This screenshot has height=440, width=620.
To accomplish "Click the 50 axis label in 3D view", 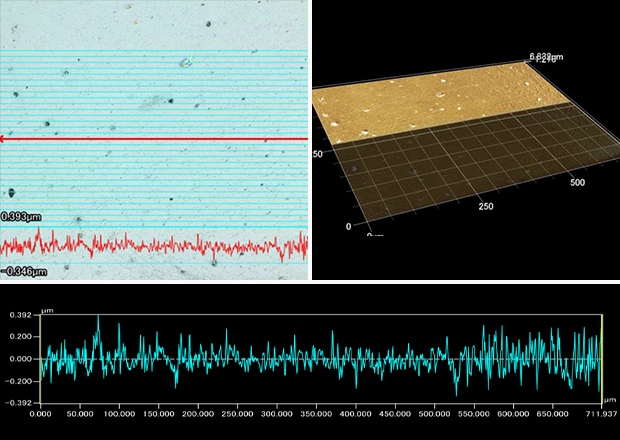I will click(319, 155).
